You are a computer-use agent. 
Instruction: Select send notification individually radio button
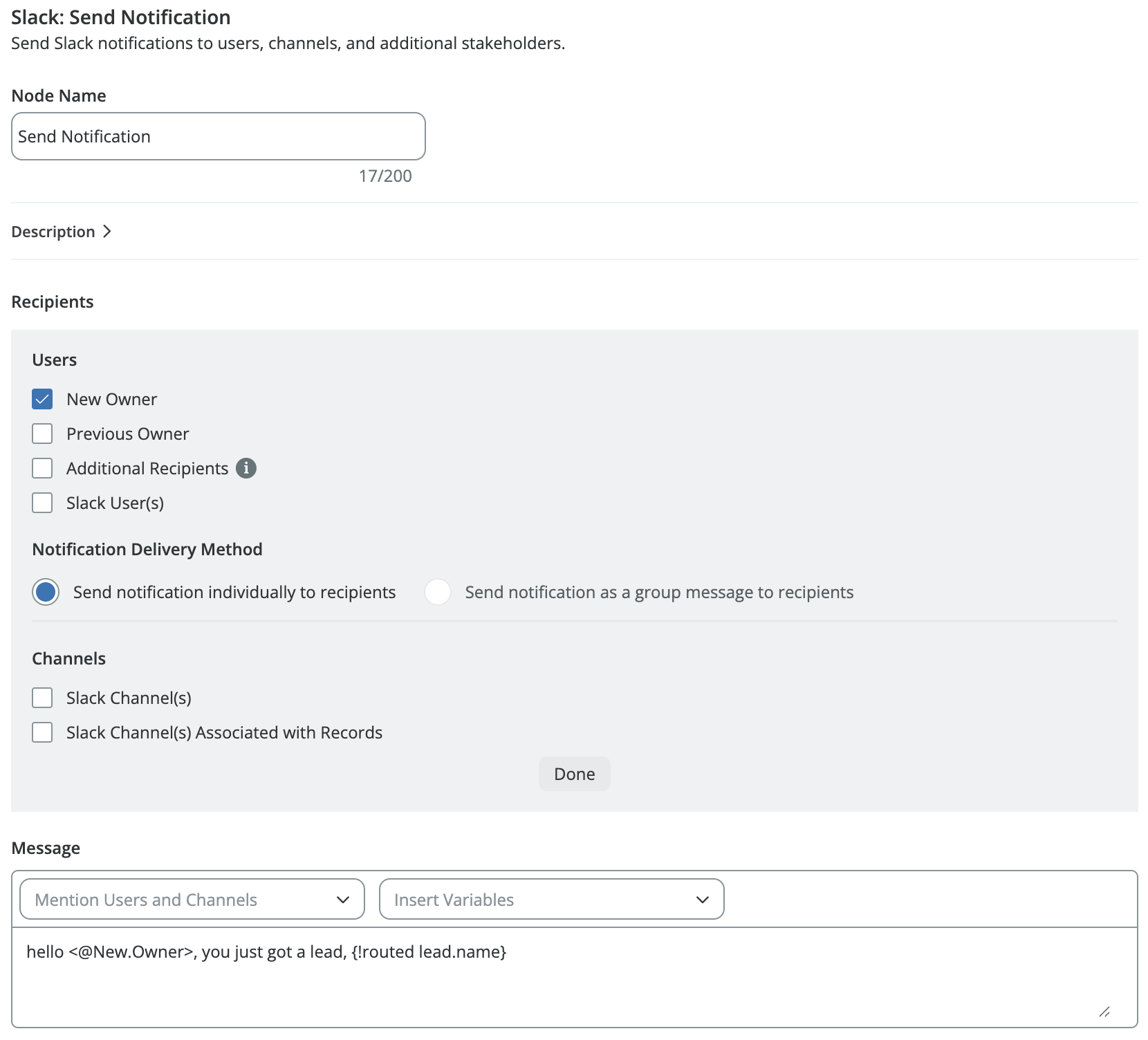pos(46,592)
